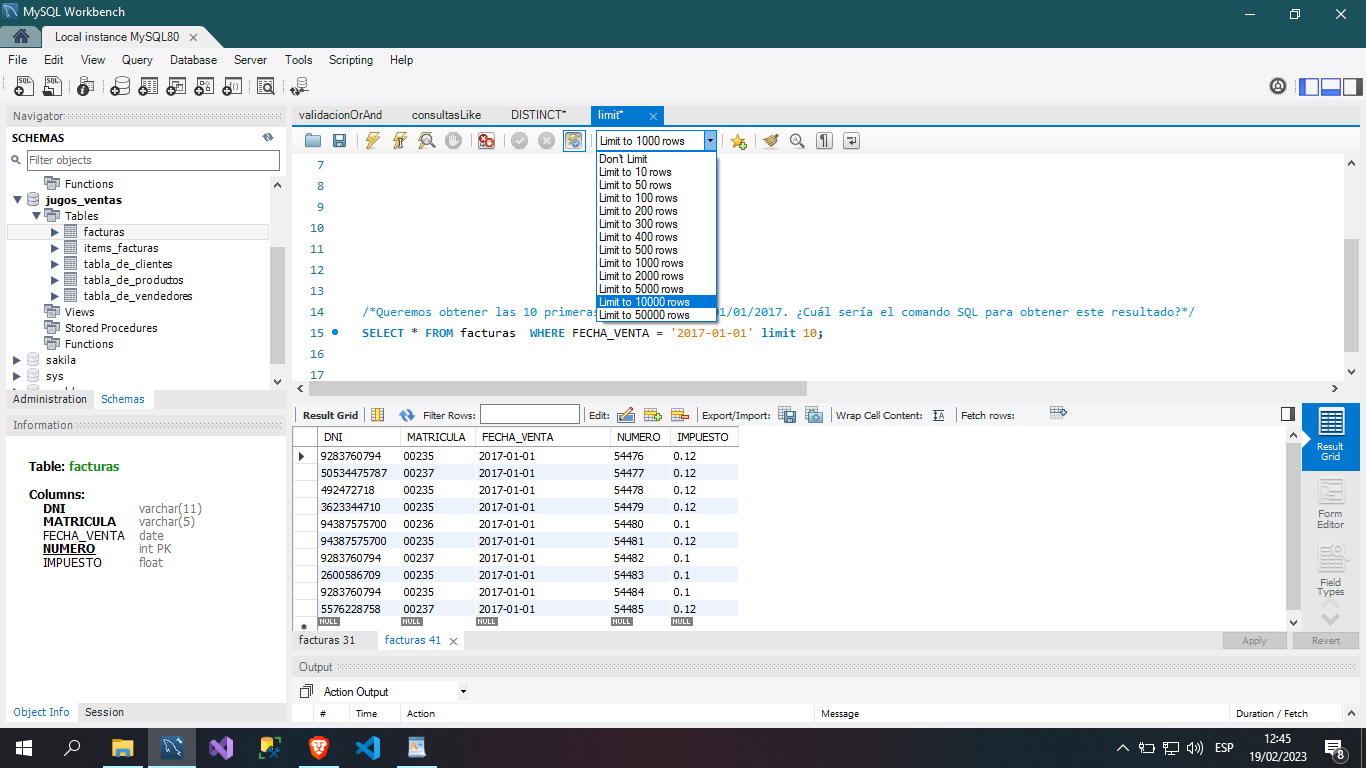The width and height of the screenshot is (1366, 768).
Task: Stop query execution hand icon
Action: click(x=453, y=141)
